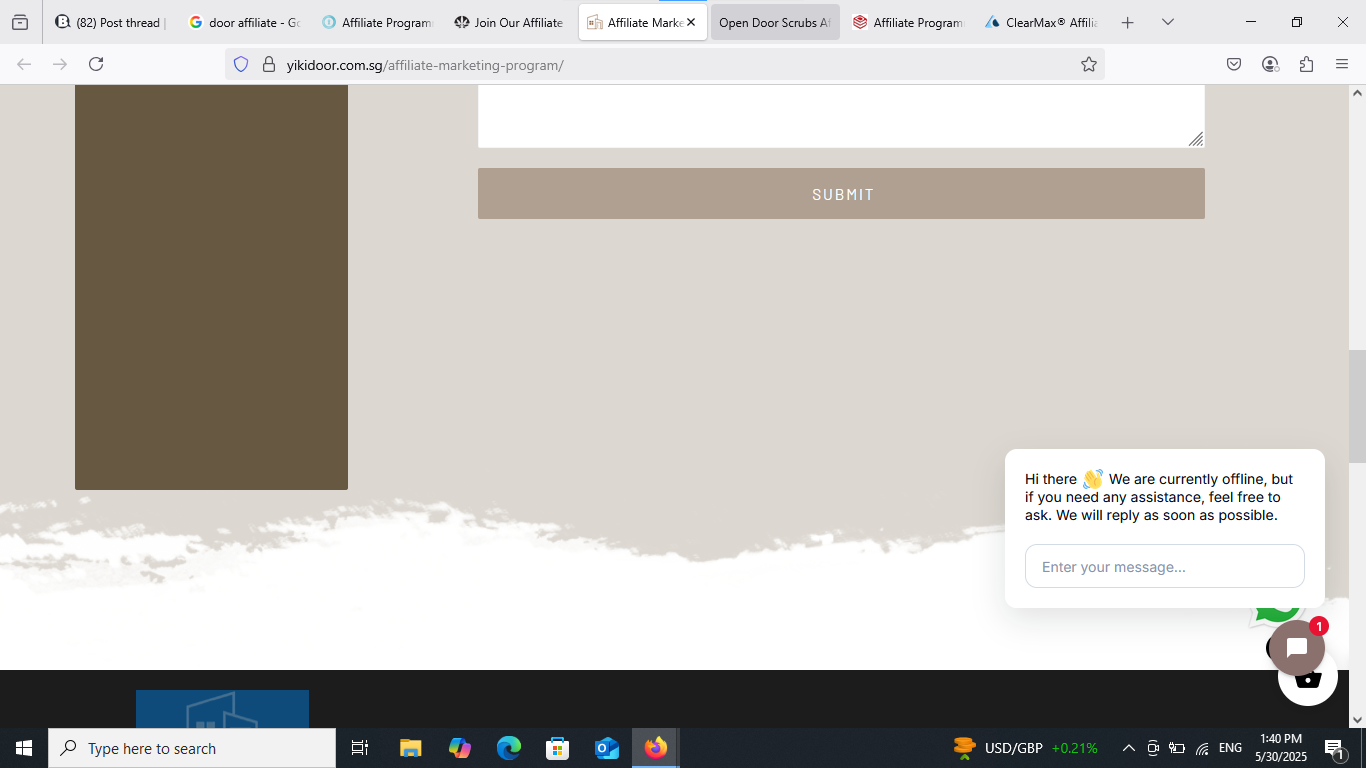Viewport: 1366px width, 768px height.
Task: Click the scrollbar down arrow
Action: coord(1357,719)
